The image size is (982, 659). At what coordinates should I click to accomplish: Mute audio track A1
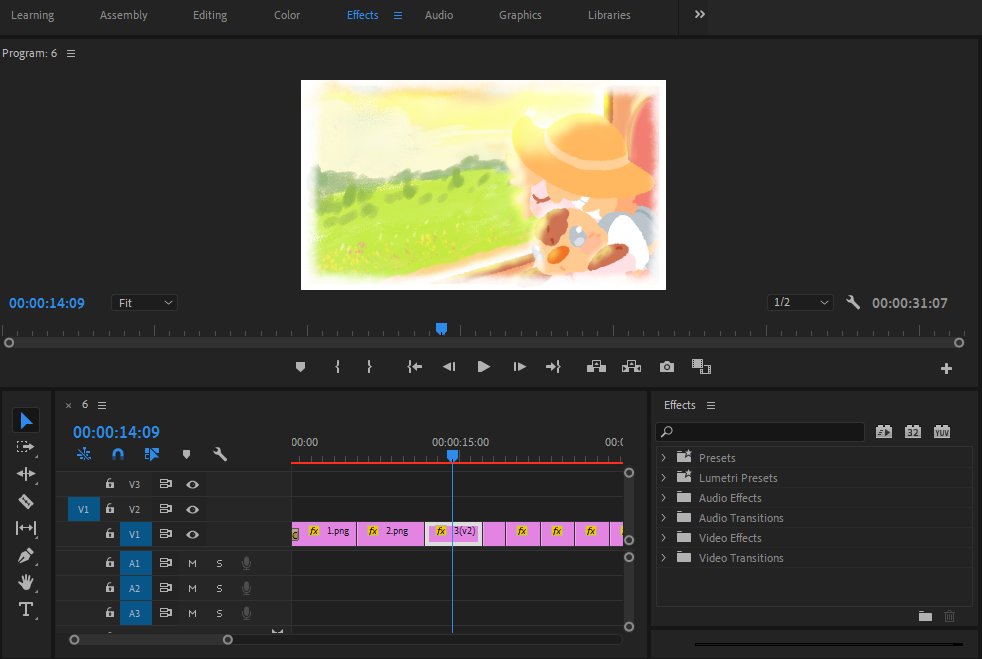point(192,563)
